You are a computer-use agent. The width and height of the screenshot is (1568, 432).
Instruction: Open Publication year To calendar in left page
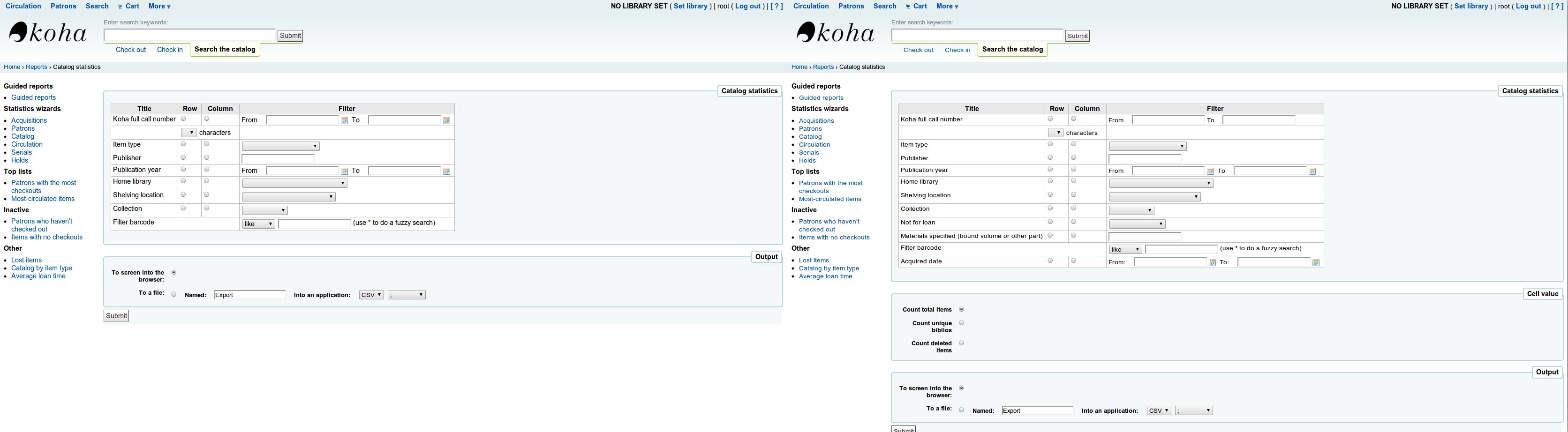coord(447,171)
